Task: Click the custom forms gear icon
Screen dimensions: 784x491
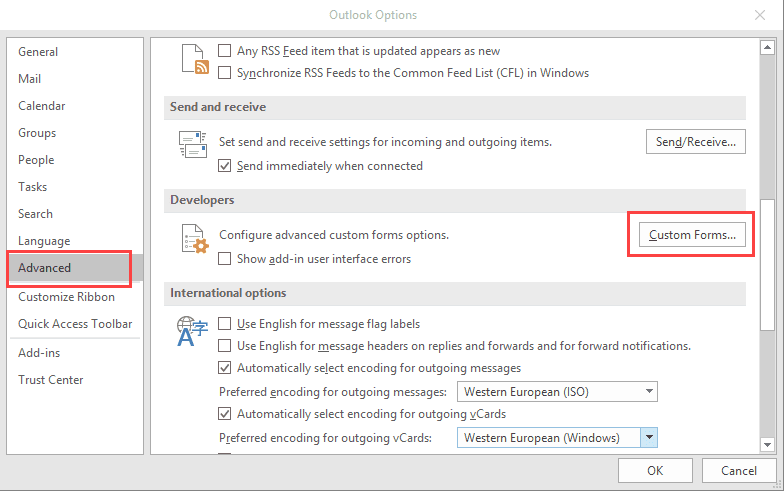Action: 195,238
